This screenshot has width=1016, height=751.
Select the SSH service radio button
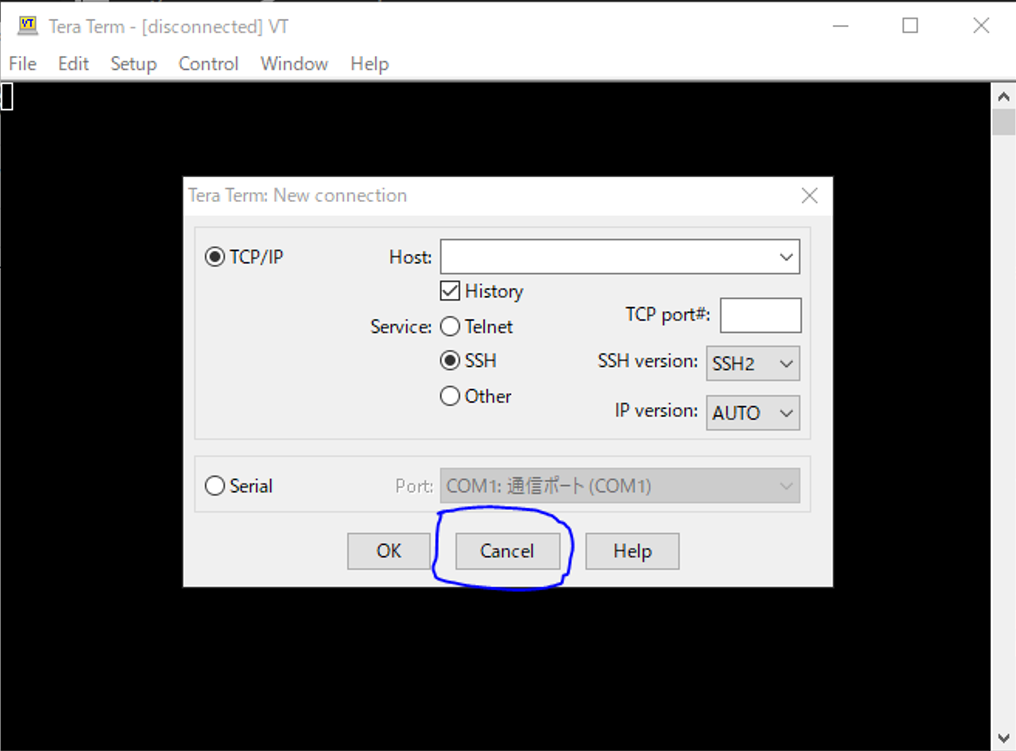[450, 360]
